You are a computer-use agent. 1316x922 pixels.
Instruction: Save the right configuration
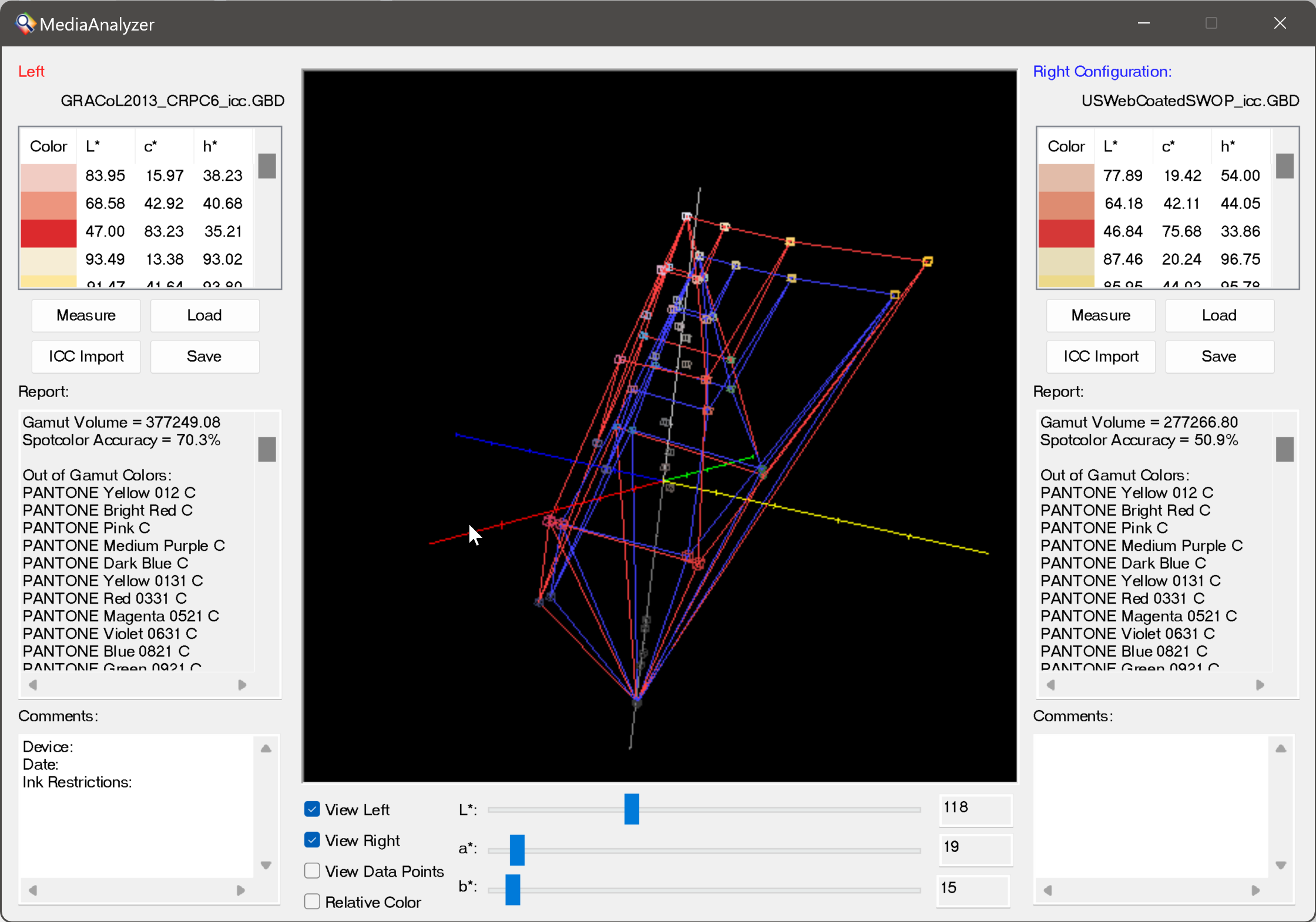[x=1220, y=356]
